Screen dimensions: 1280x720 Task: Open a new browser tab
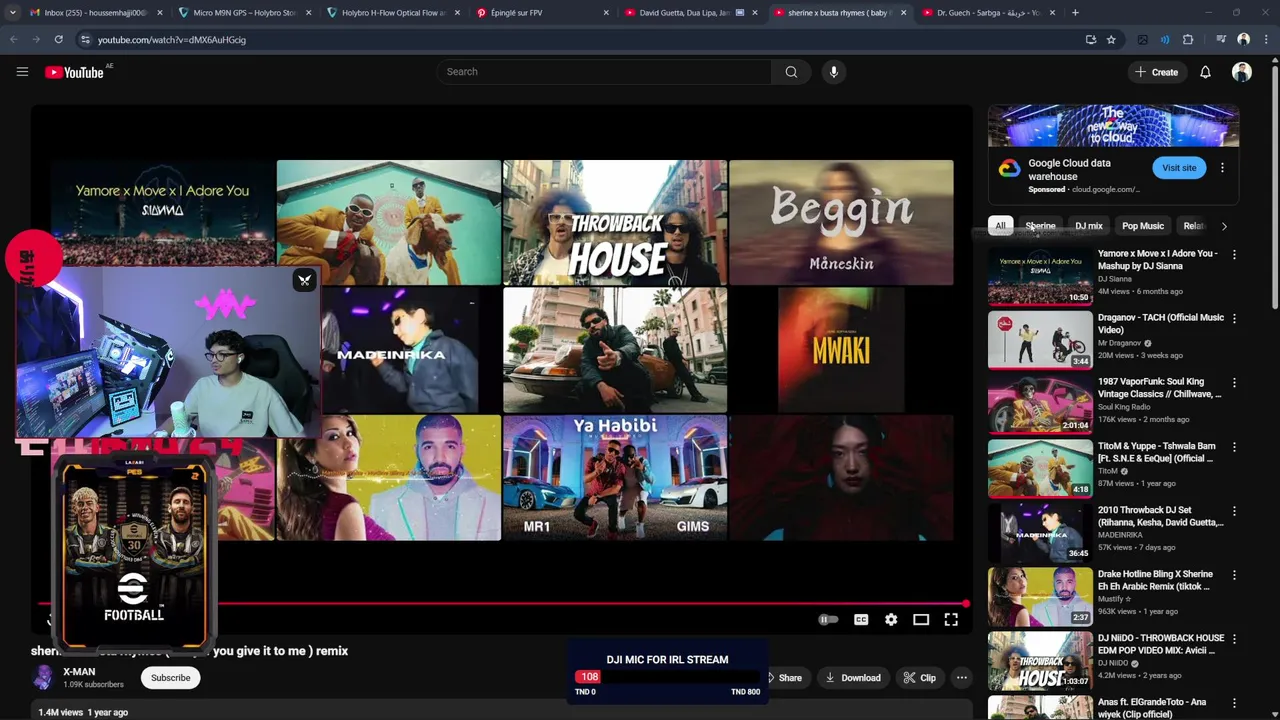click(1075, 13)
